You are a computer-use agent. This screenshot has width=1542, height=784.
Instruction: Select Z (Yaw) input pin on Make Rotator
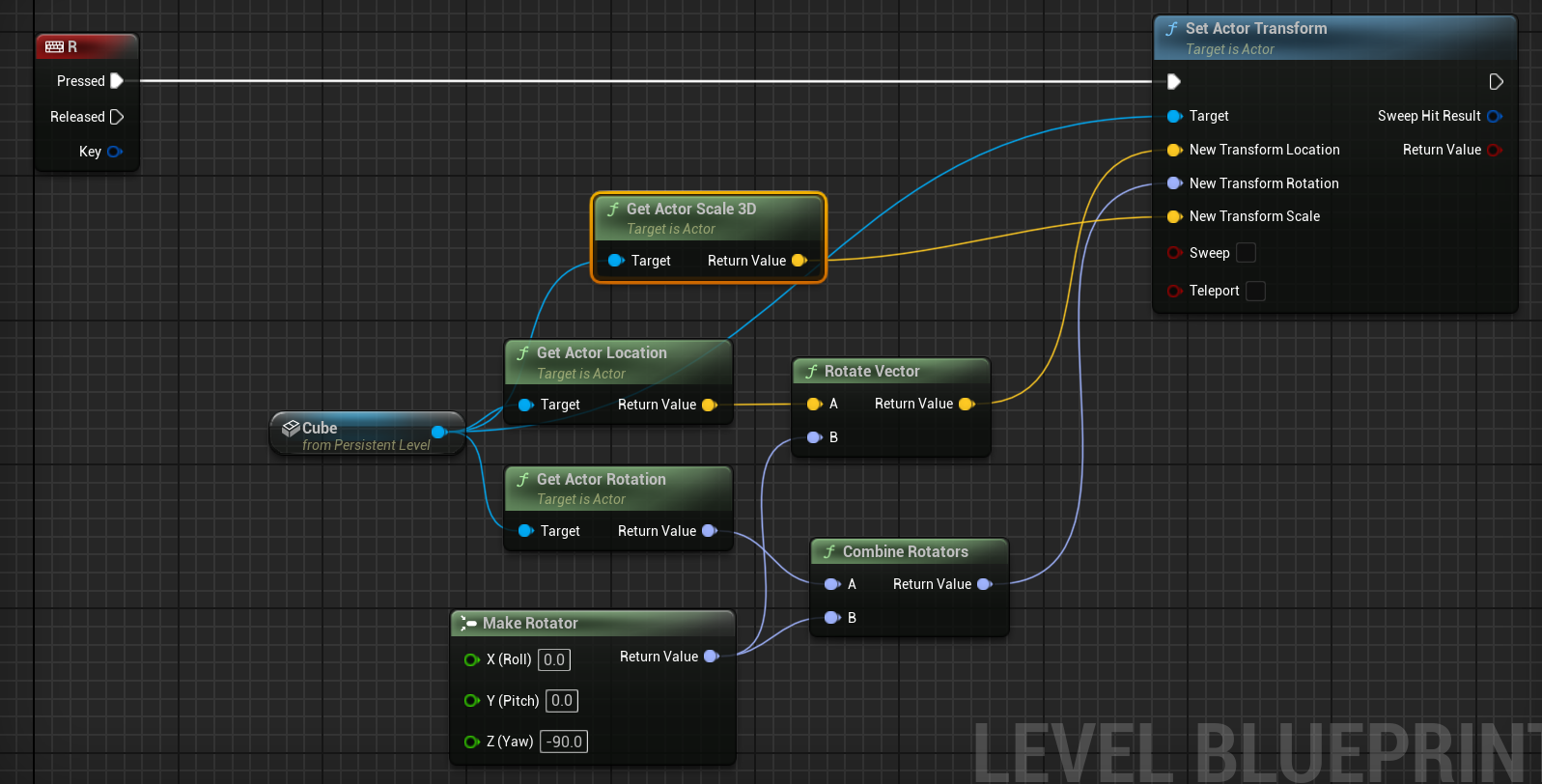[472, 742]
